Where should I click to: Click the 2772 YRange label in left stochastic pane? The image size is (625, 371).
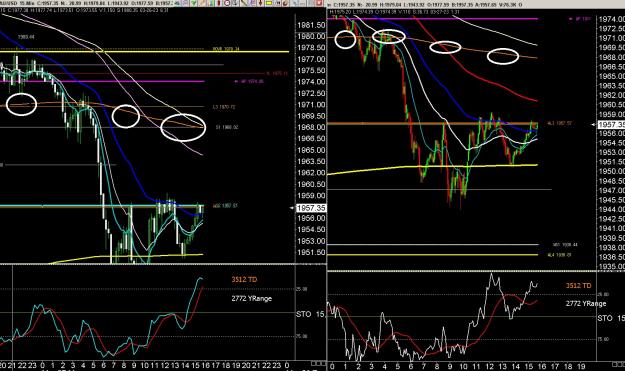[252, 298]
